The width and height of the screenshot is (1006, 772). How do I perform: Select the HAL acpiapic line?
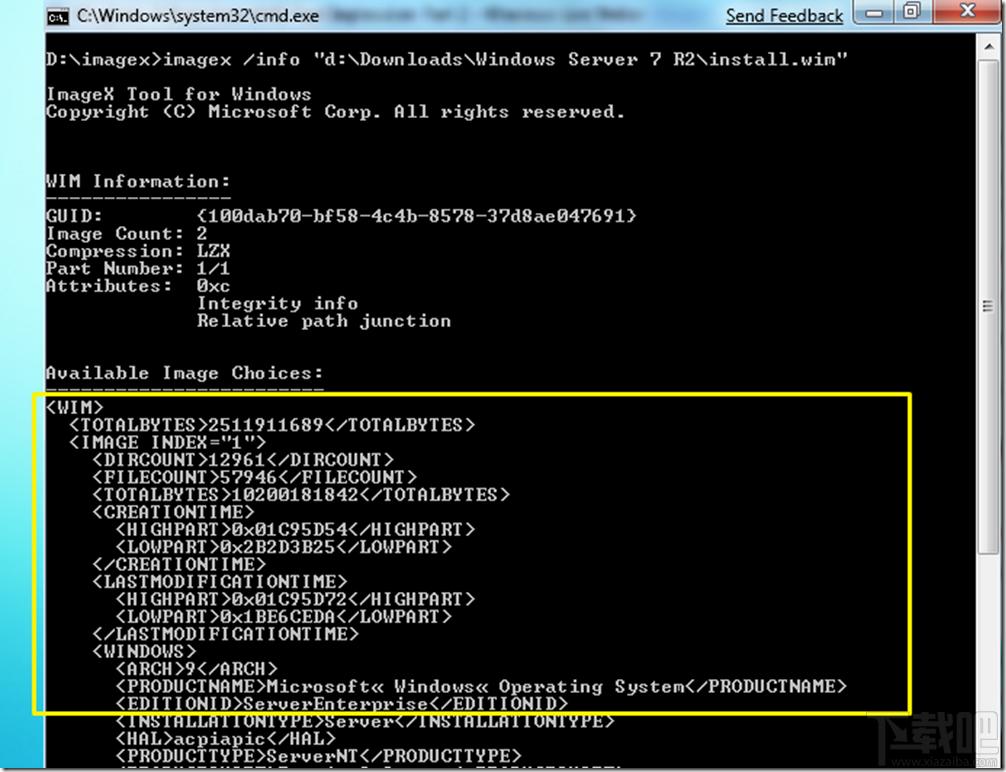pyautogui.click(x=225, y=739)
